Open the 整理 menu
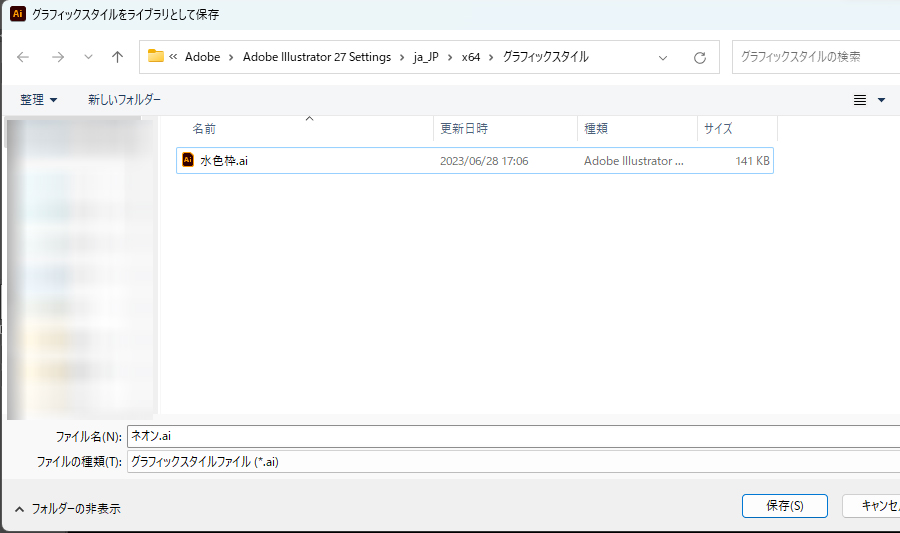 (38, 100)
